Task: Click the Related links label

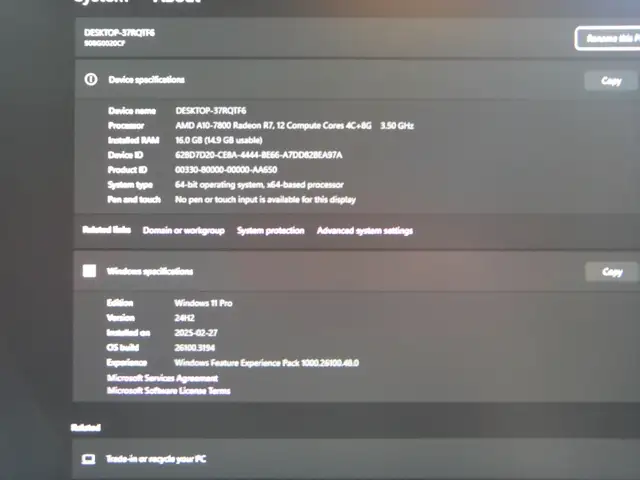Action: pyautogui.click(x=107, y=230)
